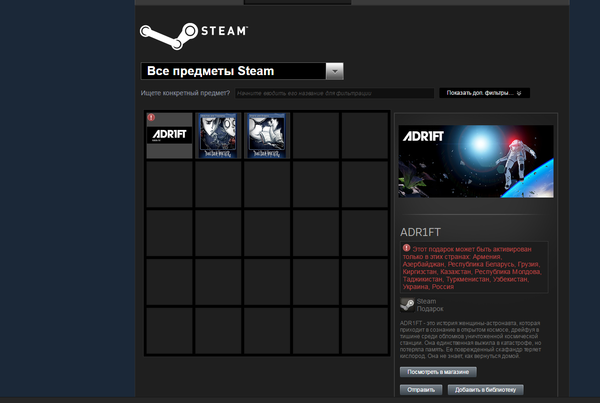600x403 pixels.
Task: Click the Steam gift icon beside 'Подарок'
Action: 407,305
